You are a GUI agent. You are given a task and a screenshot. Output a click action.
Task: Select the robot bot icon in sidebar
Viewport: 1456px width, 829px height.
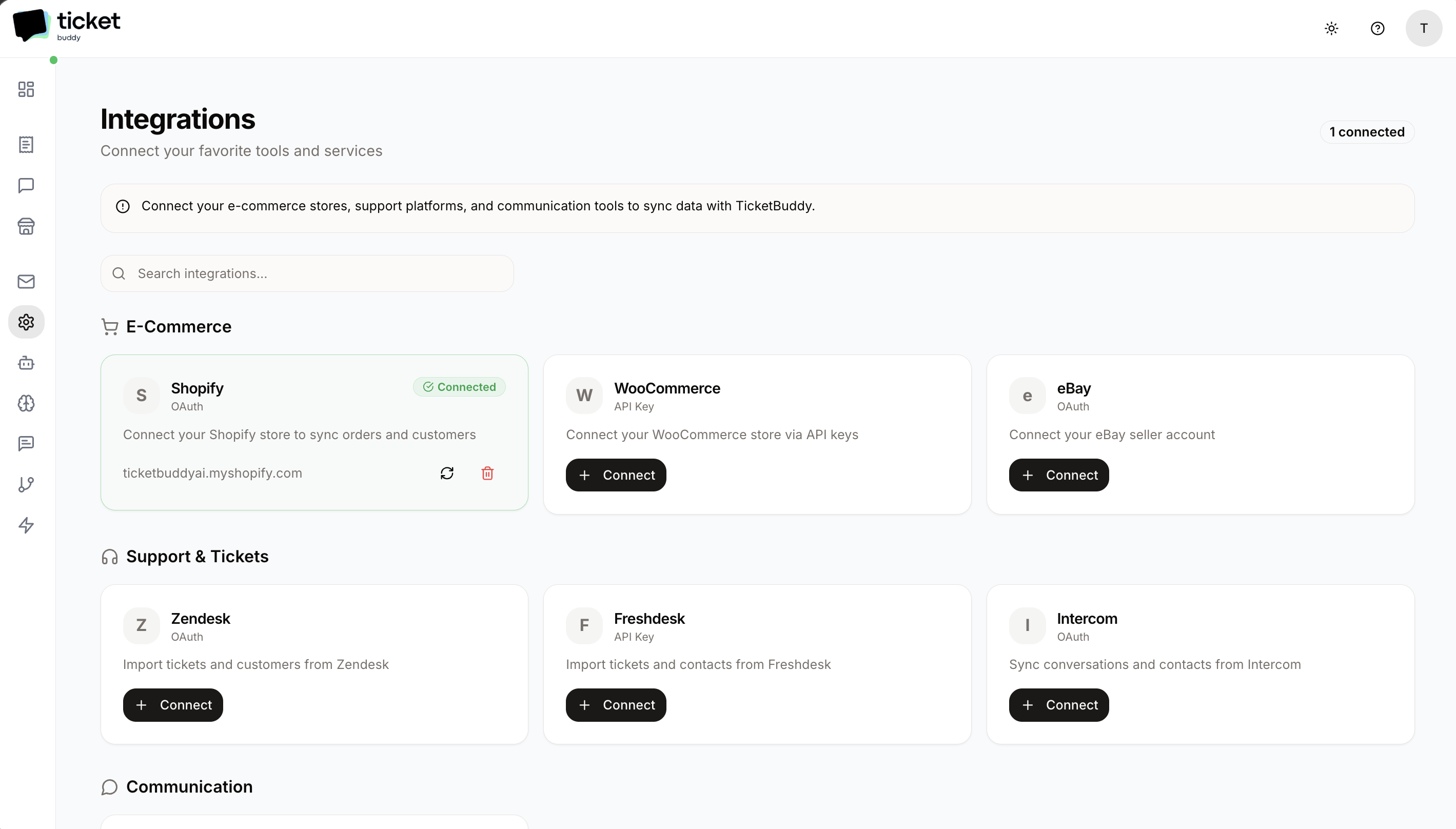(26, 363)
